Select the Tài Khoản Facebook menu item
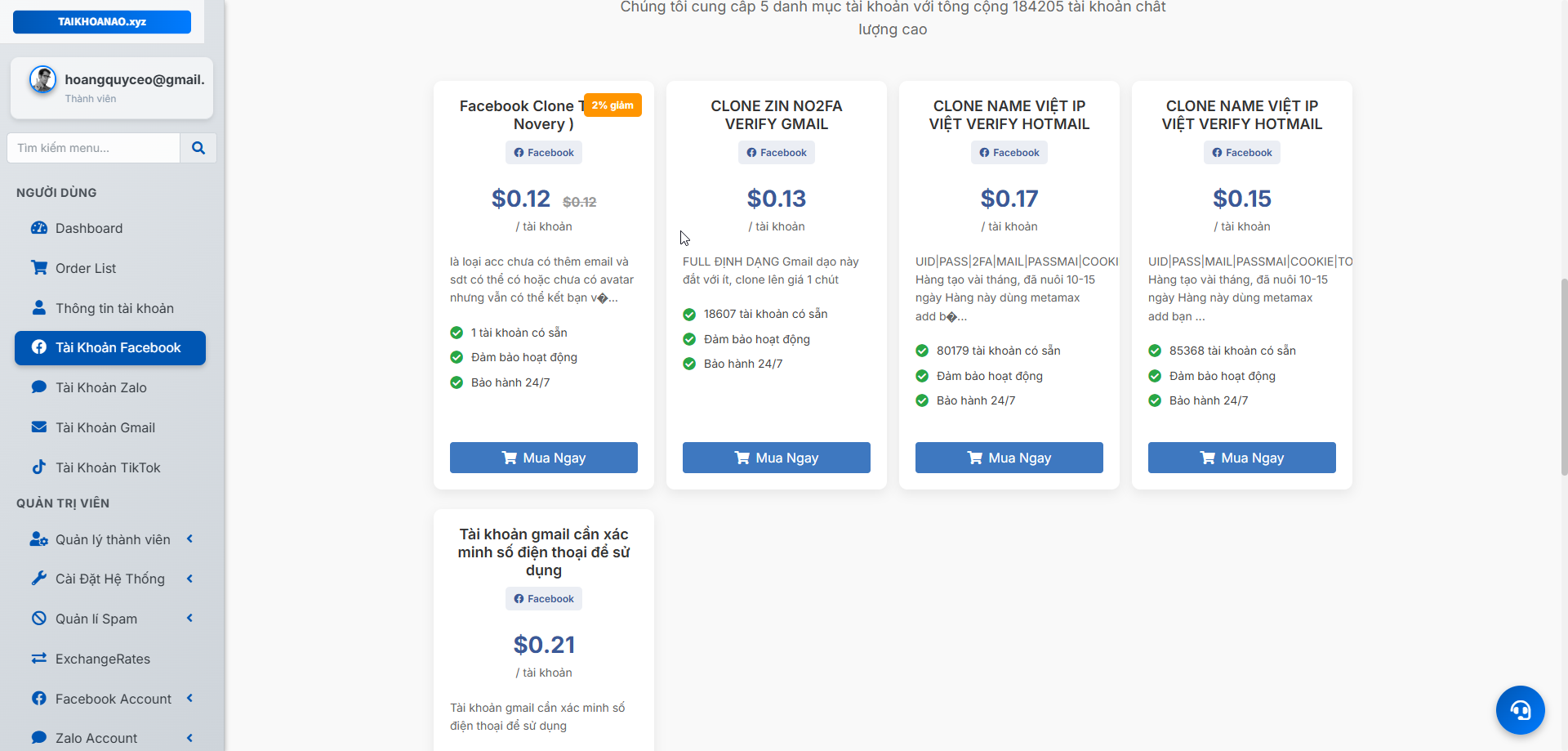 109,347
